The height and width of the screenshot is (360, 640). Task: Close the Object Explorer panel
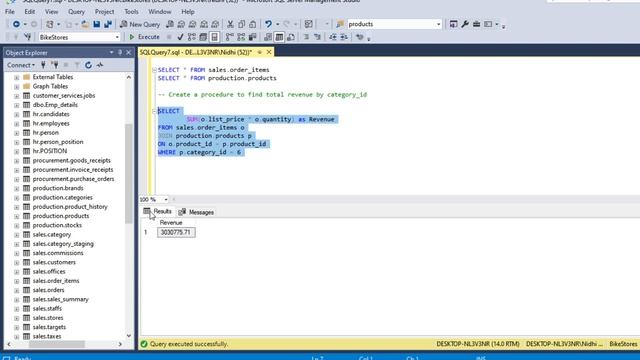tap(129, 53)
